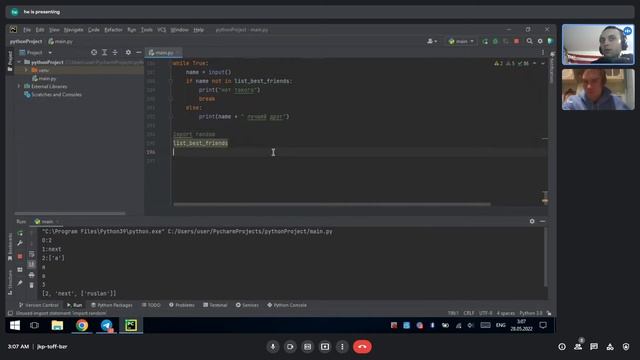This screenshot has width=640, height=360.
Task: Select opened file target icon in Project panel
Action: [94, 52]
